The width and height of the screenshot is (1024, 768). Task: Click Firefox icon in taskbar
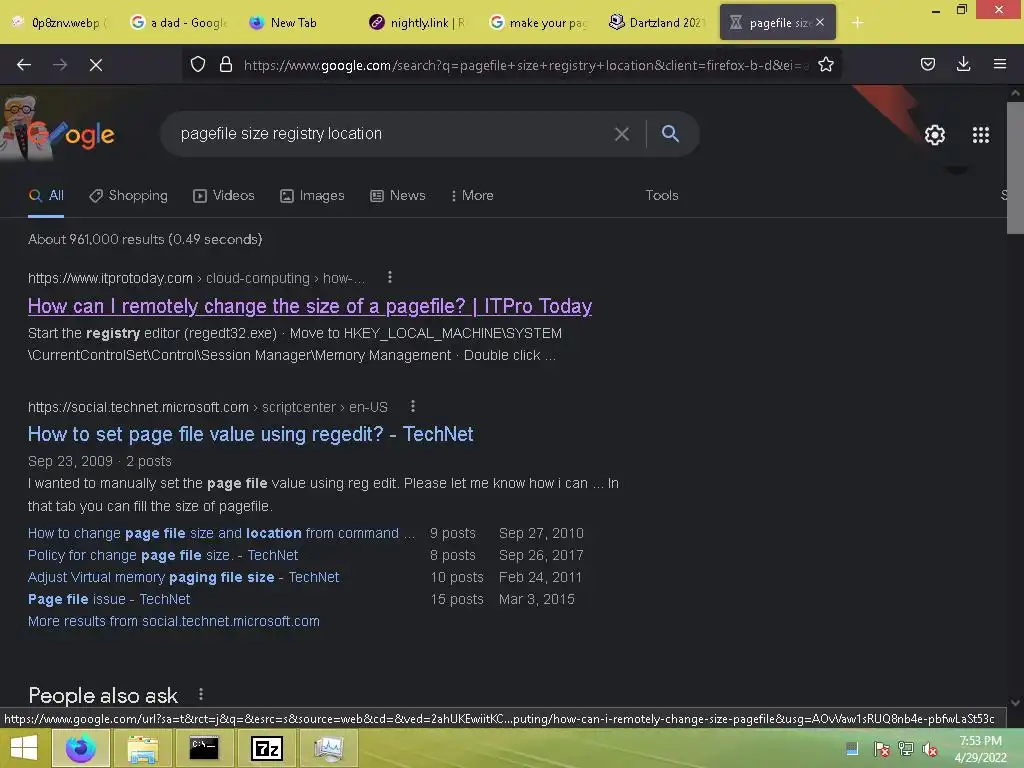(80, 748)
